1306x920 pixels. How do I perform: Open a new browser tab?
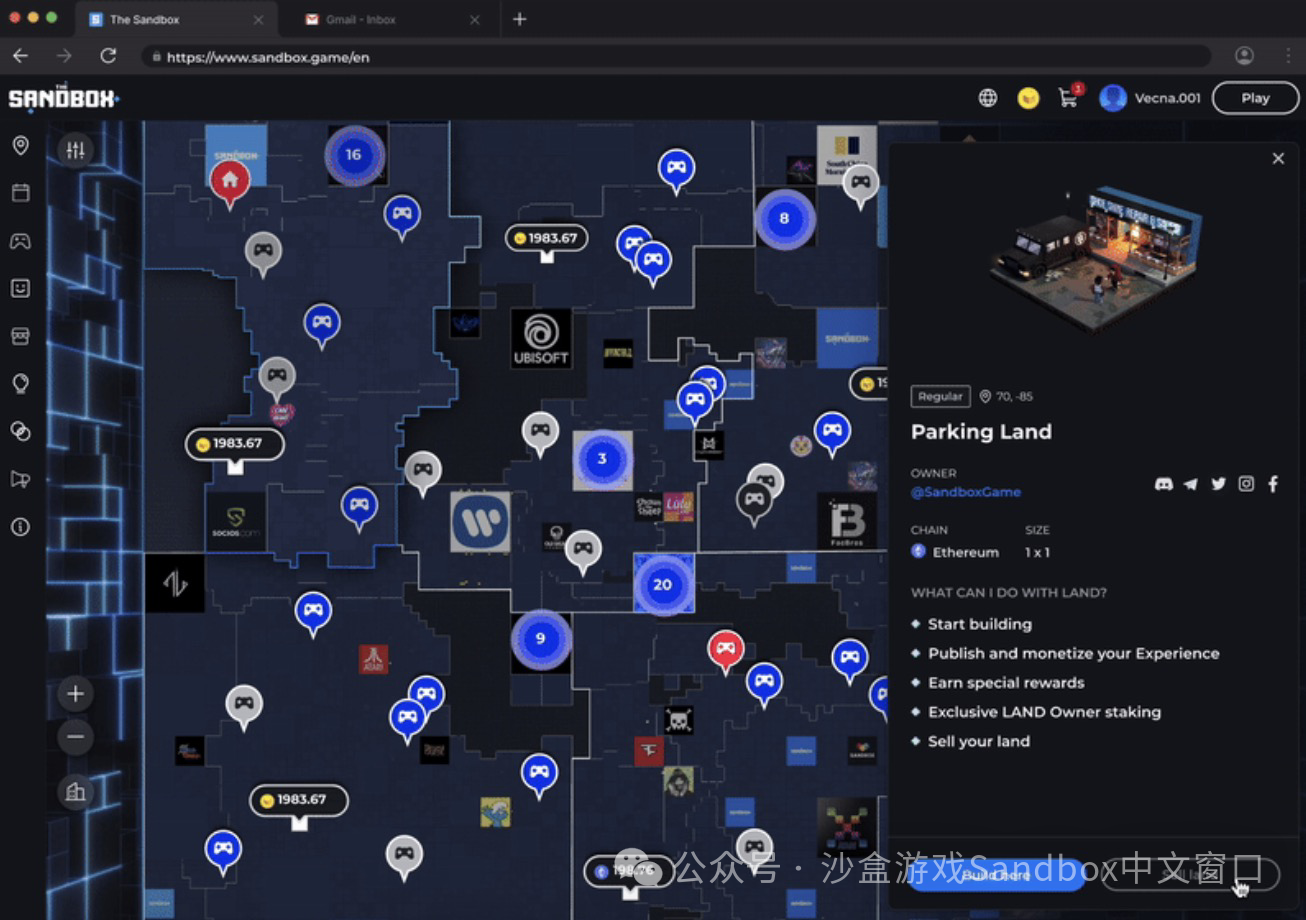(519, 19)
